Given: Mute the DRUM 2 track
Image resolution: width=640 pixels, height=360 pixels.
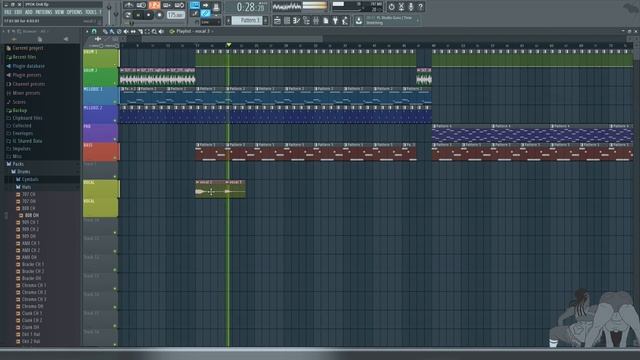Looking at the screenshot, I should coord(115,83).
